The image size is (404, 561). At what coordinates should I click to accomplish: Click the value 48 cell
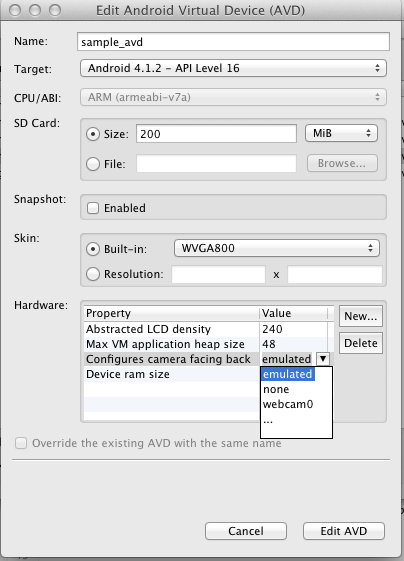293,344
